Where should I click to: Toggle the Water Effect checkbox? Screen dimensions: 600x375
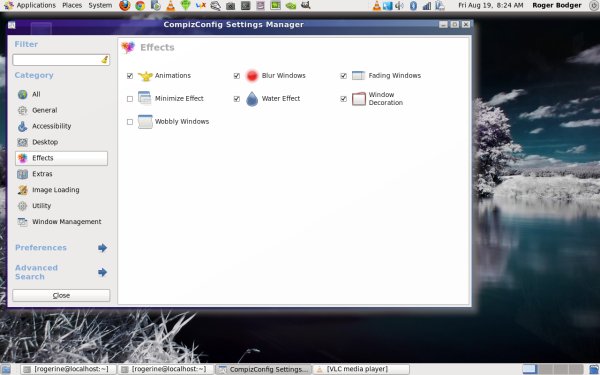click(236, 99)
